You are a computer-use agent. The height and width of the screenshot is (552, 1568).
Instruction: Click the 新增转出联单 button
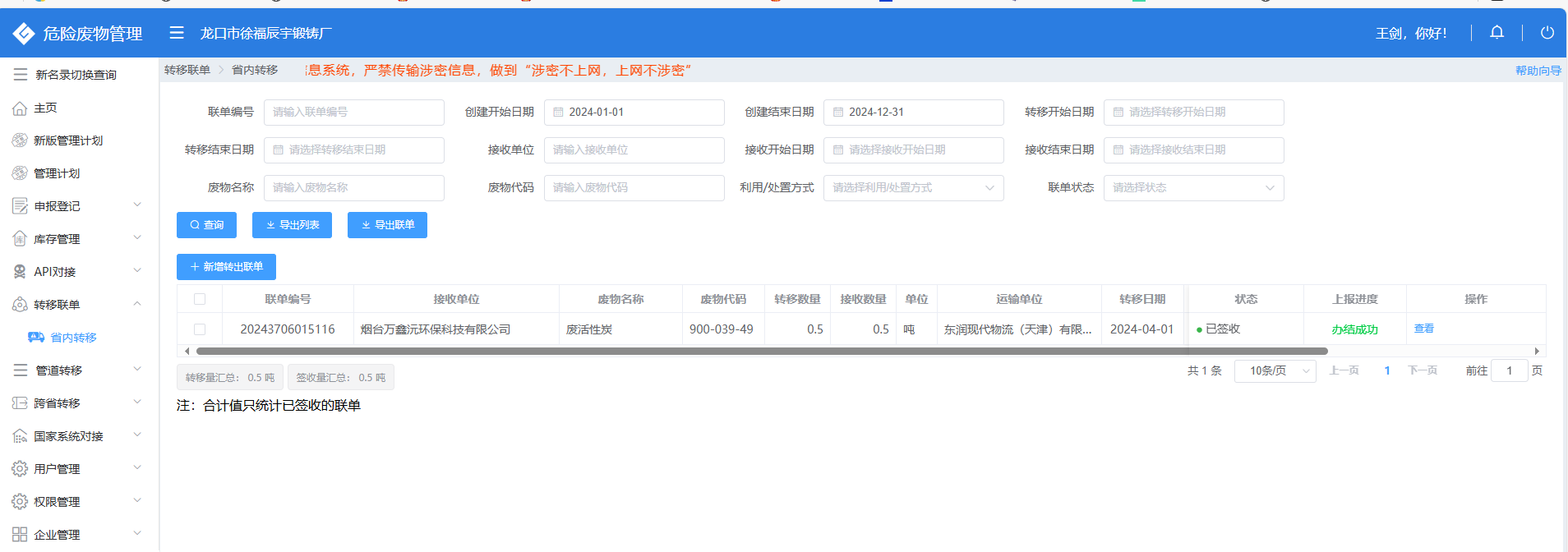pos(226,267)
